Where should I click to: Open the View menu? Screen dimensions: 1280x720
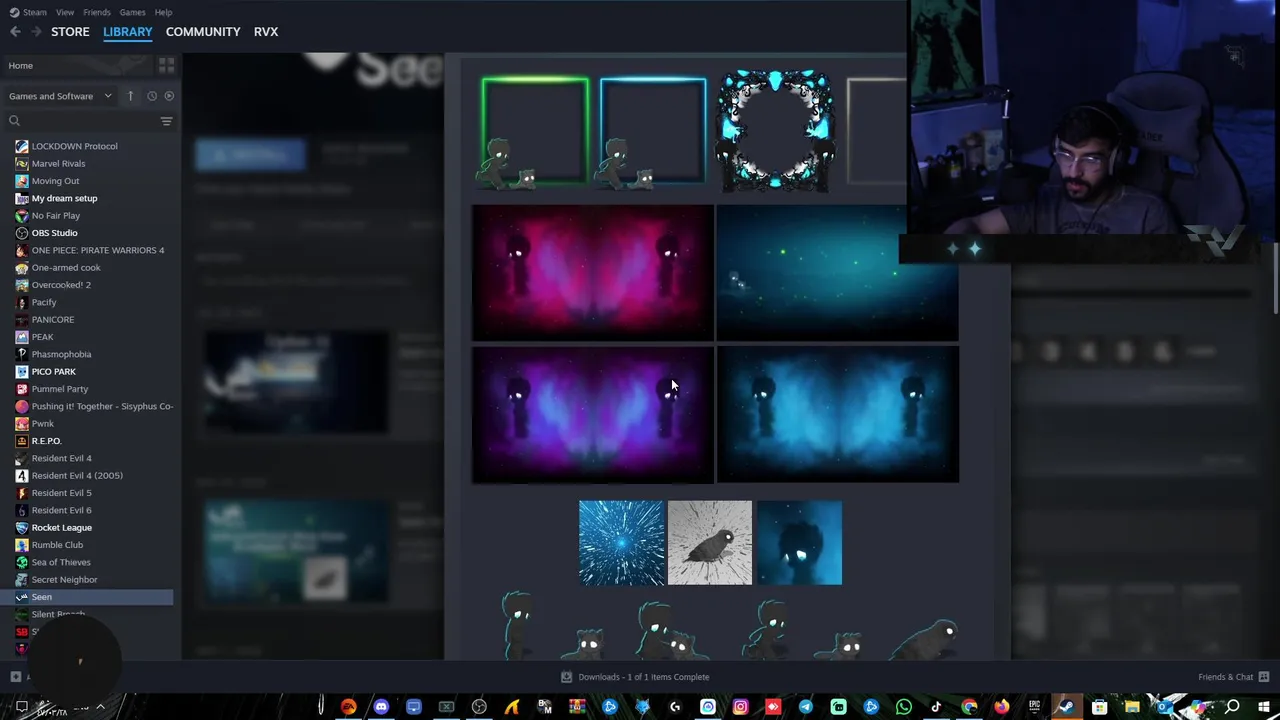[65, 12]
